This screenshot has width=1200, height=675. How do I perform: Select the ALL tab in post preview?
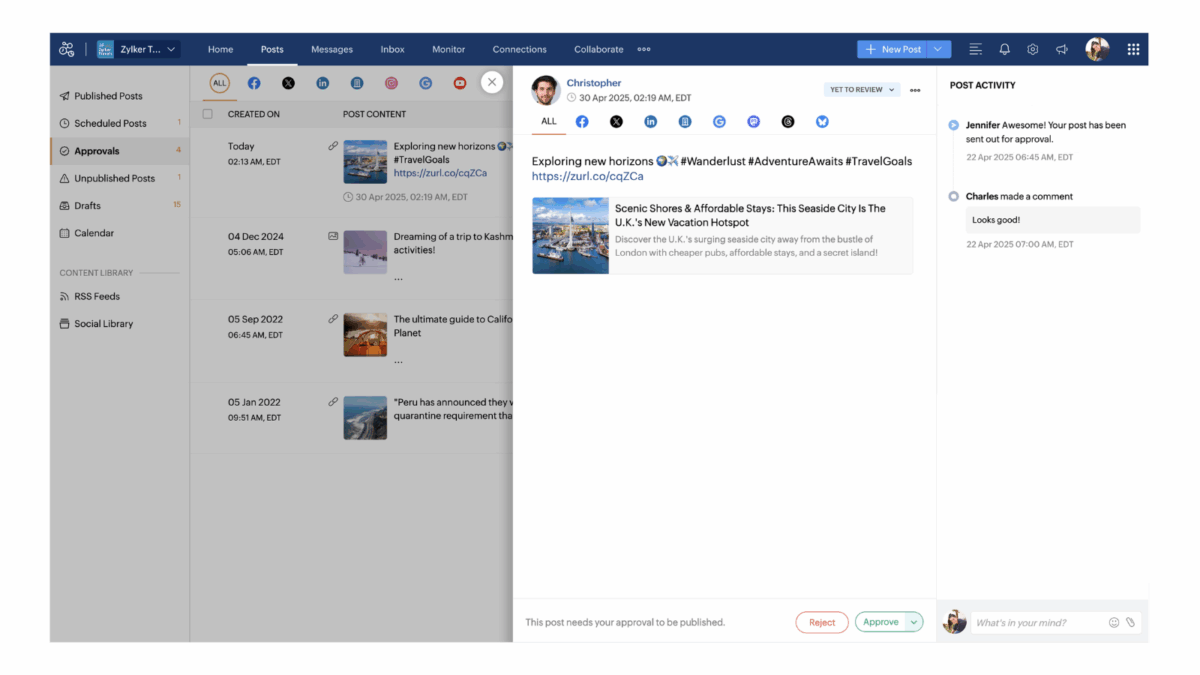(x=549, y=121)
